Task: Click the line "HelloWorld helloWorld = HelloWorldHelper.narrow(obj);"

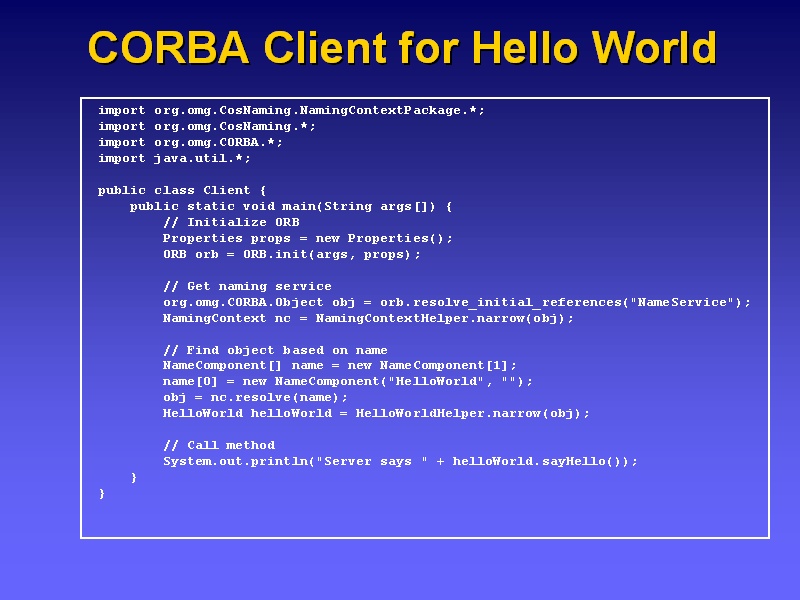Action: click(x=376, y=414)
